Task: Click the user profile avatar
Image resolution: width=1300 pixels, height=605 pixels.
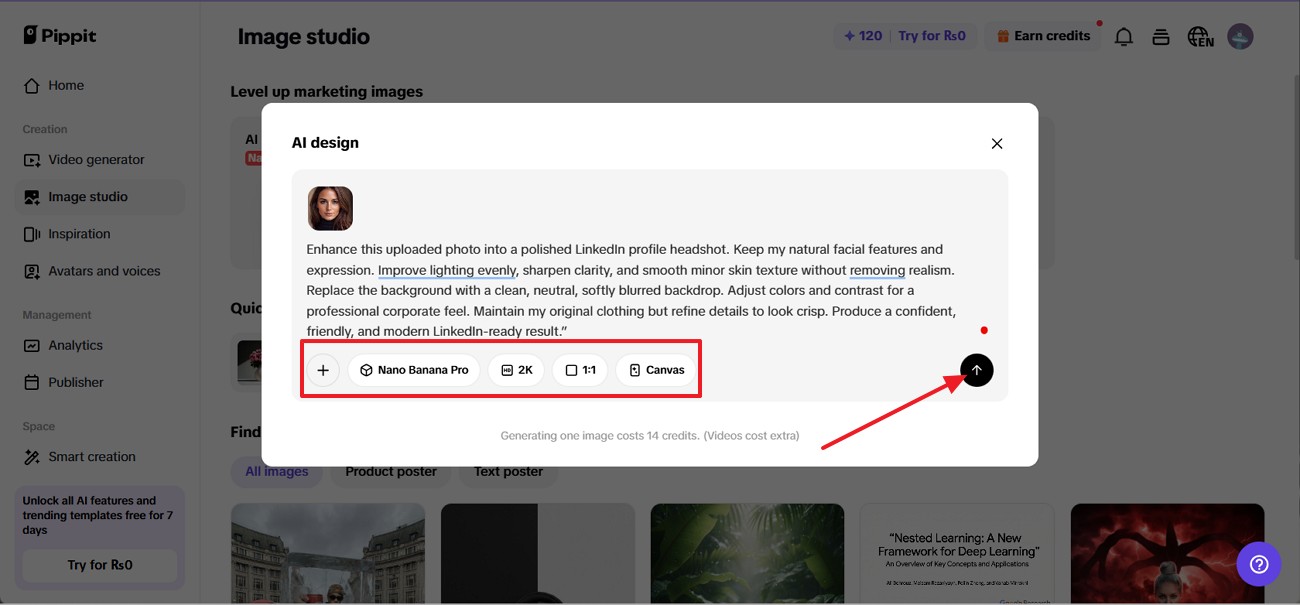Action: click(x=1240, y=37)
